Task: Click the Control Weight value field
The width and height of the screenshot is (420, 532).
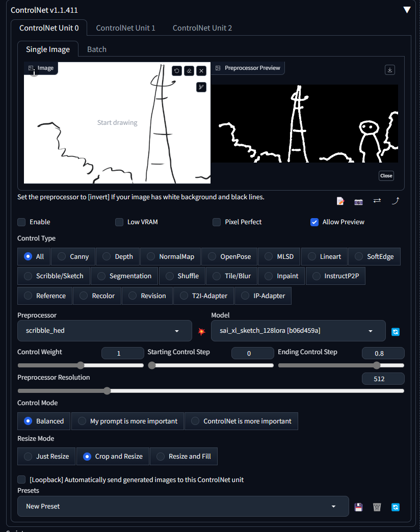Action: coord(122,353)
